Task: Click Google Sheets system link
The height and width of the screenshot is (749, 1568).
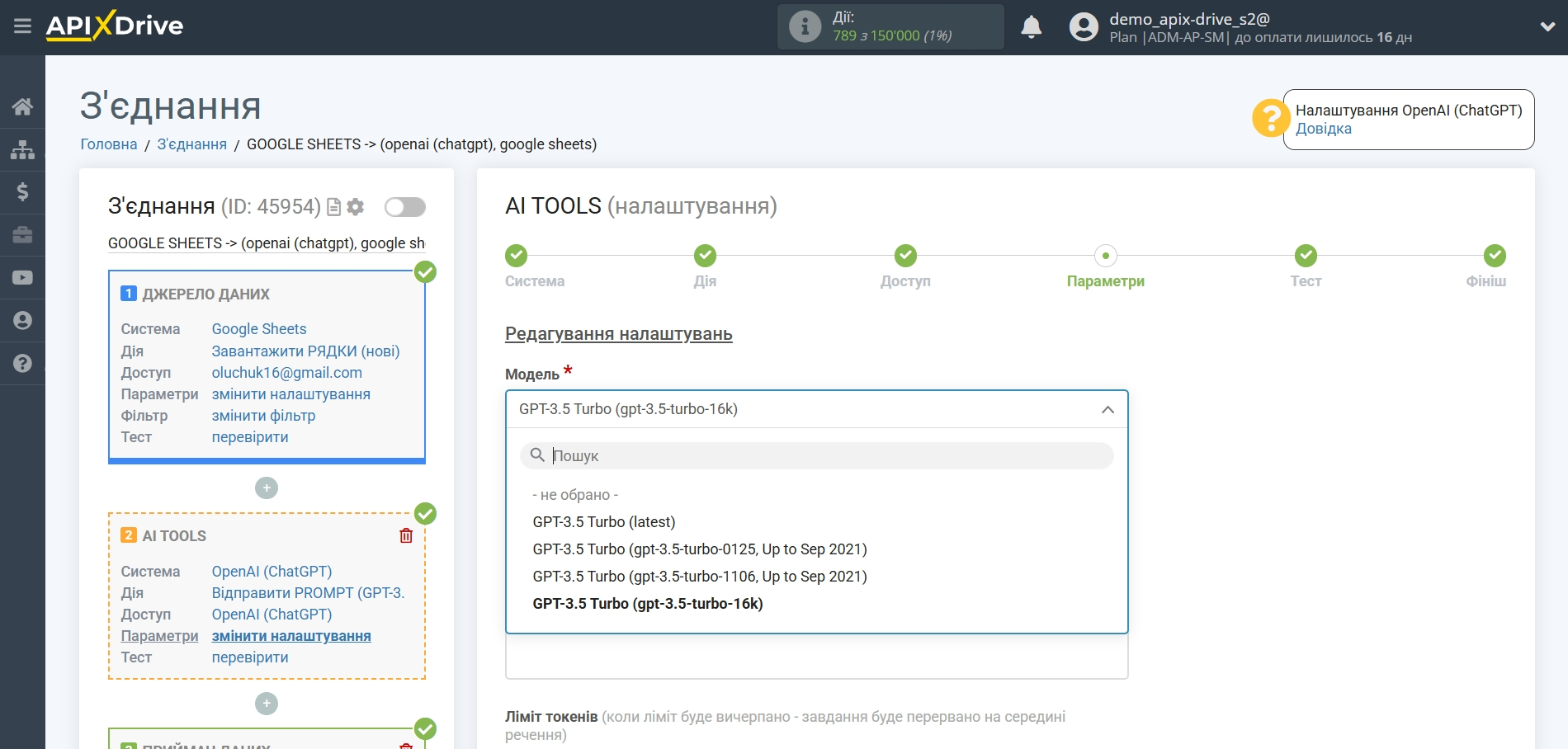Action: [x=259, y=329]
